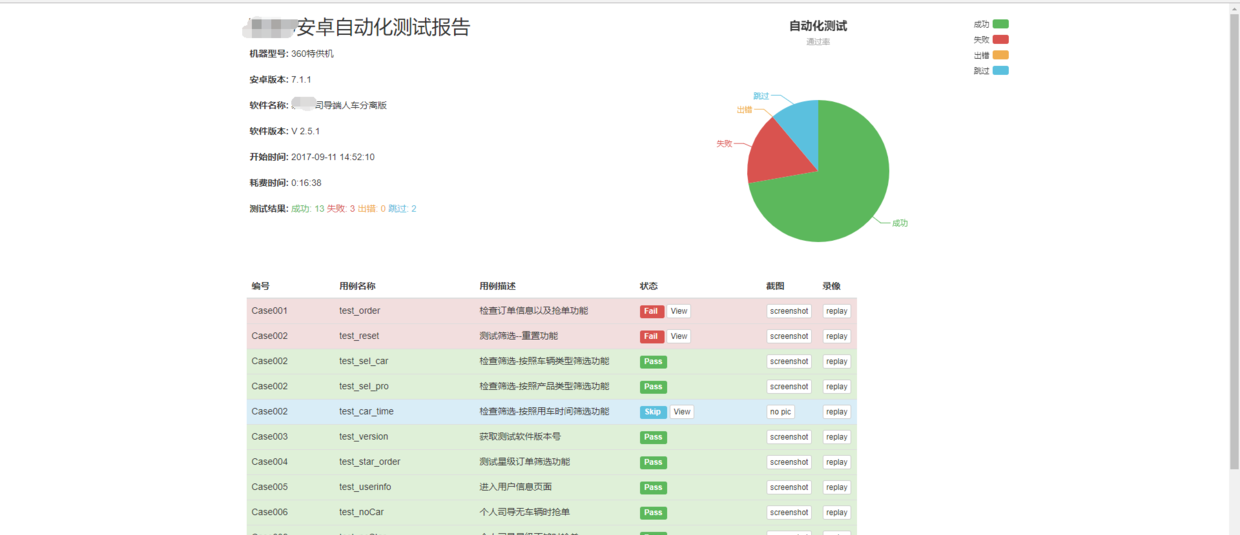1240x535 pixels.
Task: Play replay for test_sel_pro
Action: (837, 386)
